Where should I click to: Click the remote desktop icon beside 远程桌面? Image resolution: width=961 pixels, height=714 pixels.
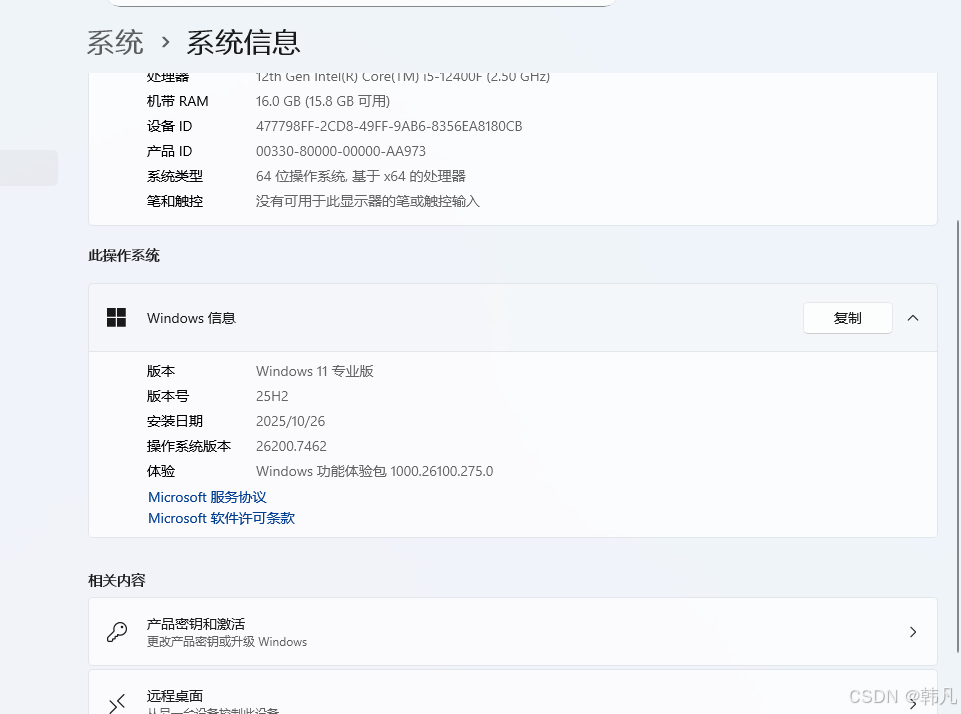point(116,704)
